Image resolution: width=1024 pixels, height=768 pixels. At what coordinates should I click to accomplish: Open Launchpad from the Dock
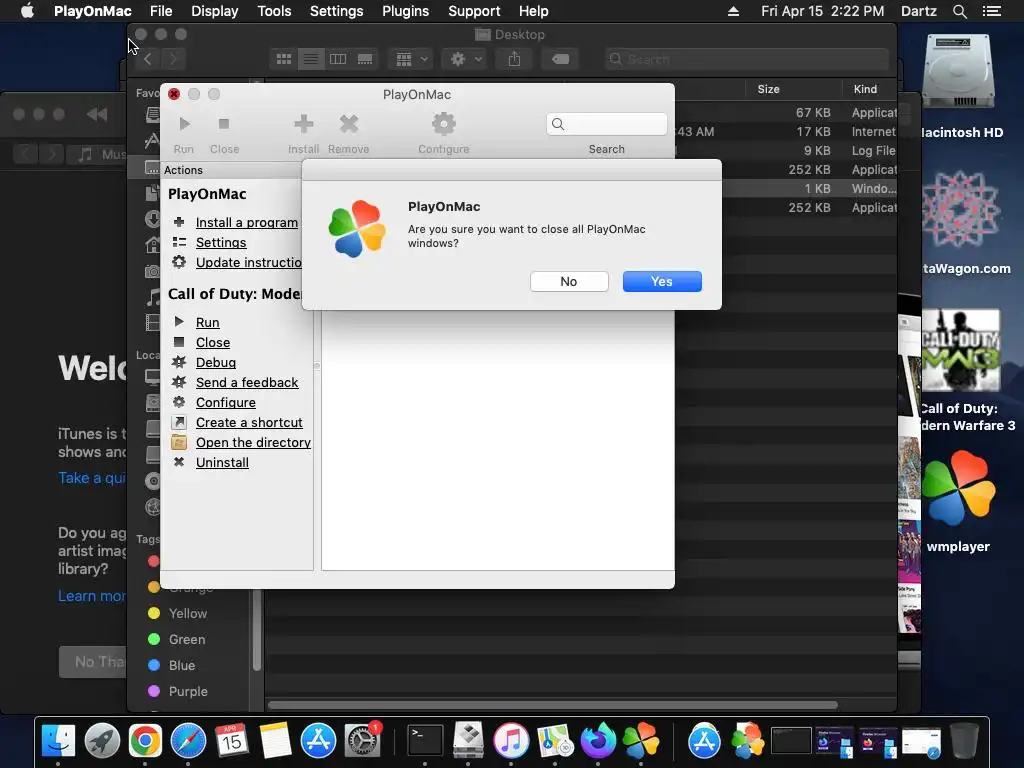coord(102,741)
